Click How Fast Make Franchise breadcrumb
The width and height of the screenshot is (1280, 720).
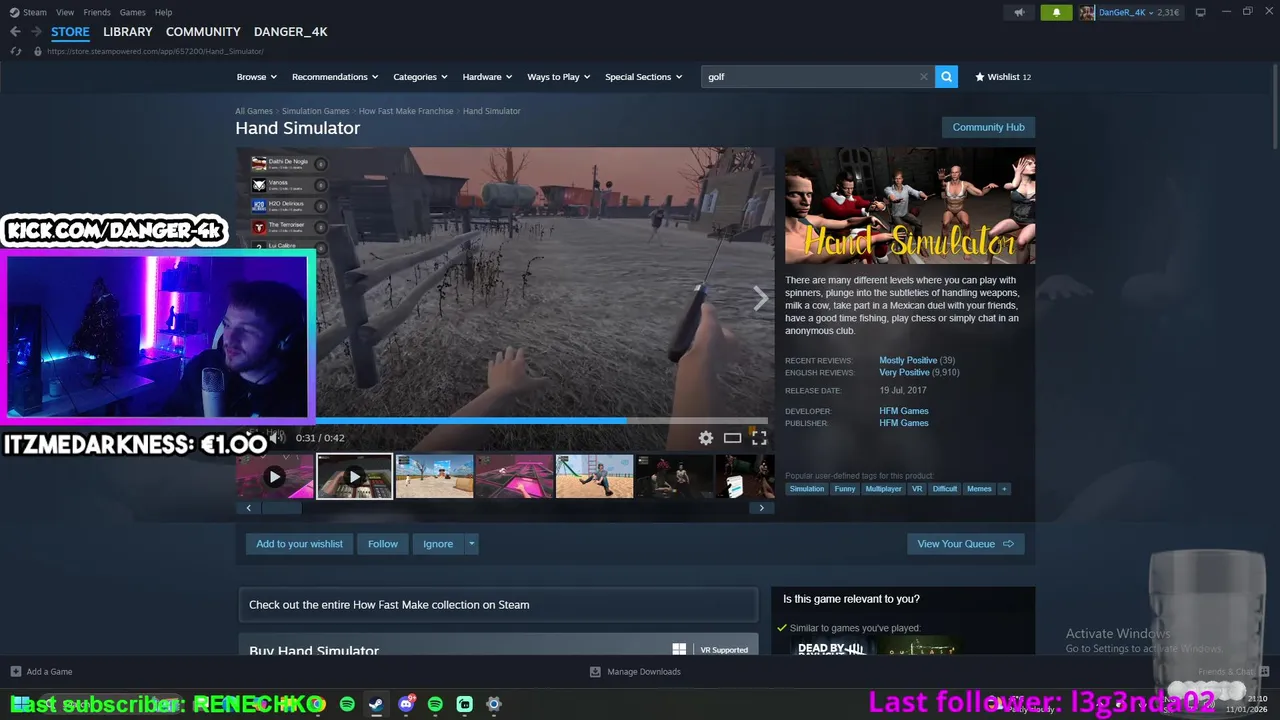[x=406, y=111]
